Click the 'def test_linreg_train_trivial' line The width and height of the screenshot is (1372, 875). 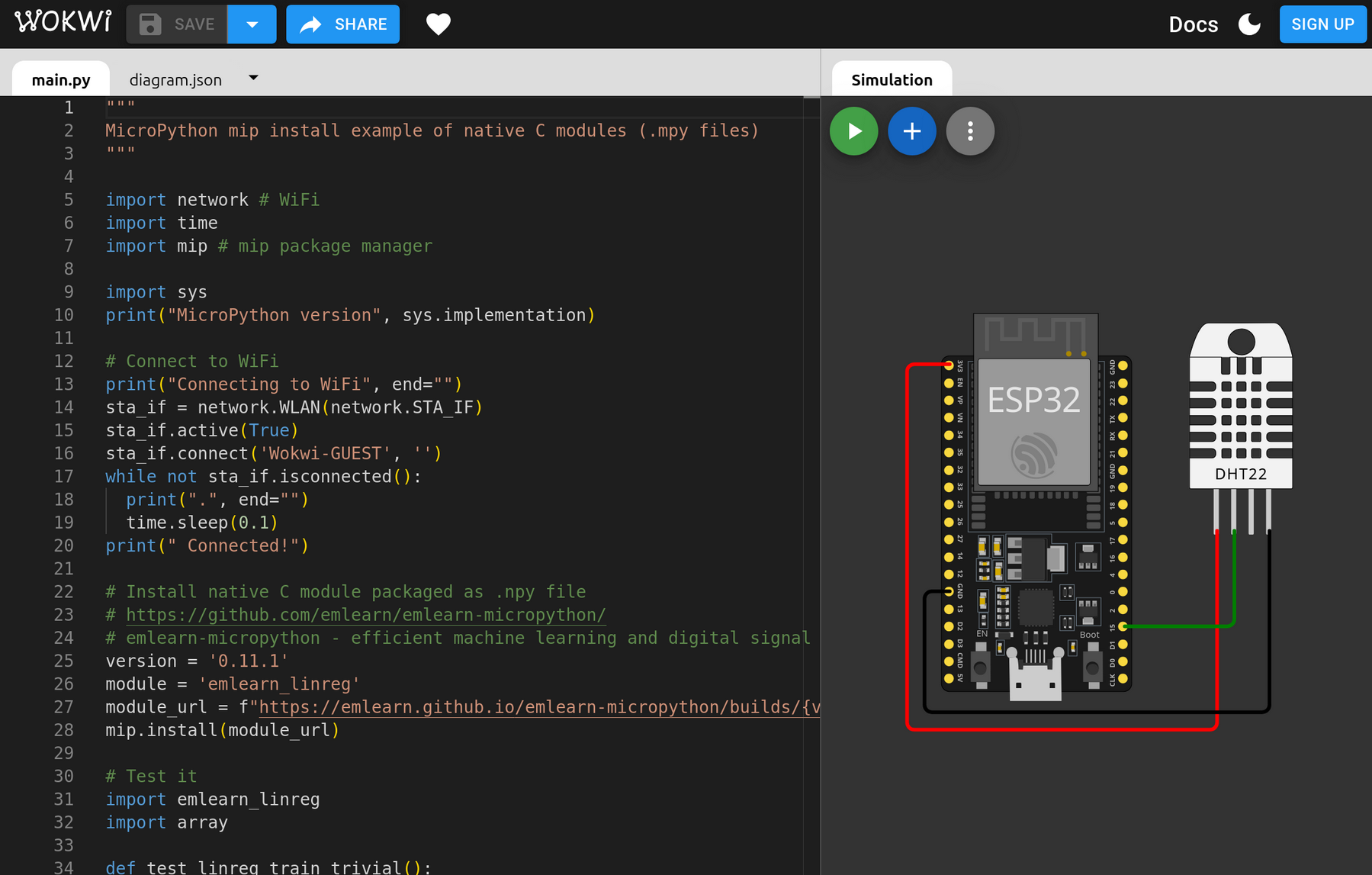(268, 867)
